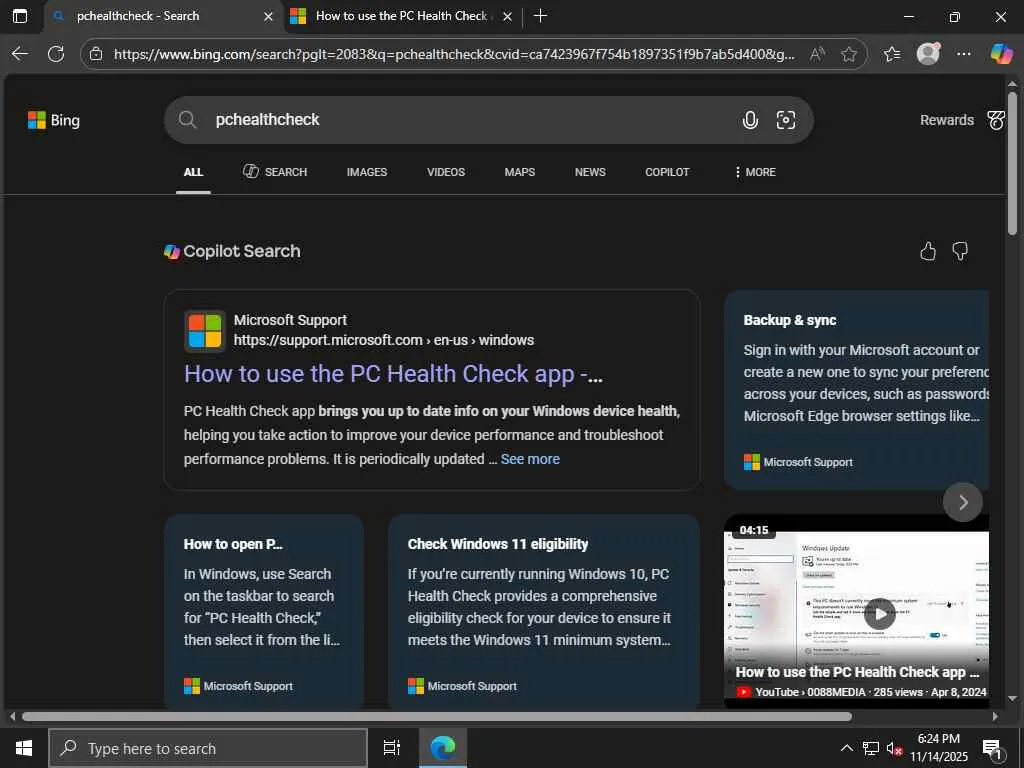The height and width of the screenshot is (768, 1024).
Task: Click the horizontal page scrollbar thumb
Action: pyautogui.click(x=437, y=716)
